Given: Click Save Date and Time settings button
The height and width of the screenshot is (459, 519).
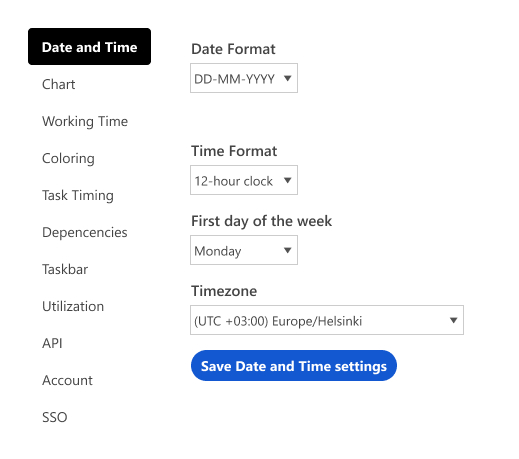Looking at the screenshot, I should [x=294, y=366].
